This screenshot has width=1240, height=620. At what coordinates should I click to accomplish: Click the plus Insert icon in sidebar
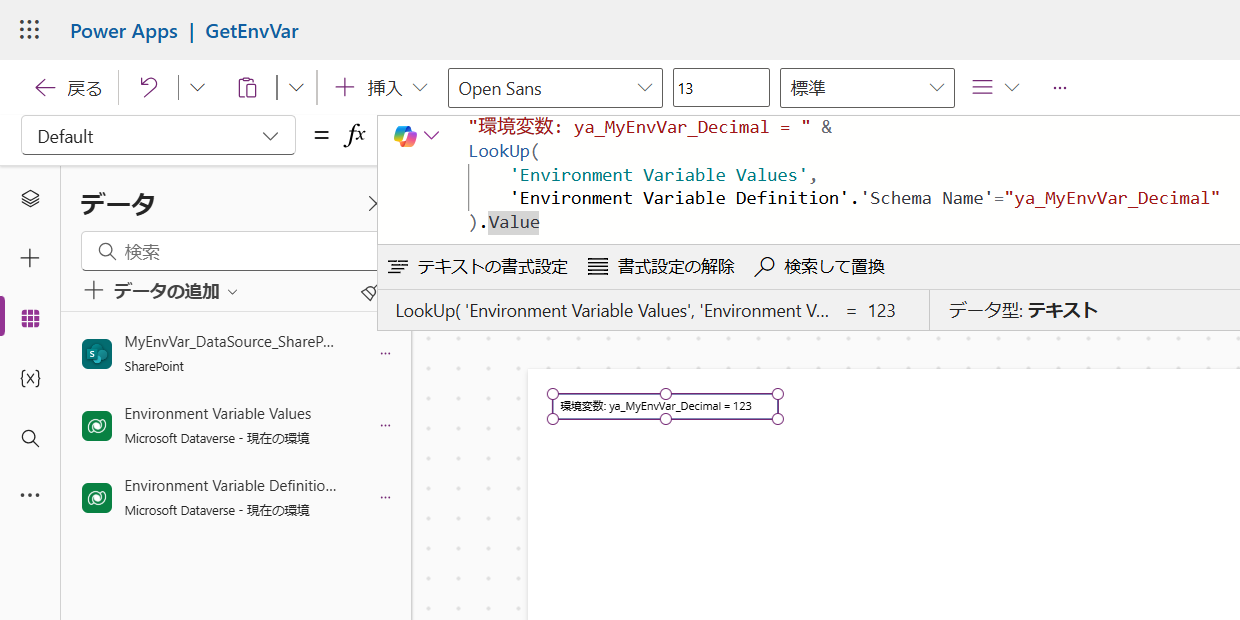coord(30,259)
